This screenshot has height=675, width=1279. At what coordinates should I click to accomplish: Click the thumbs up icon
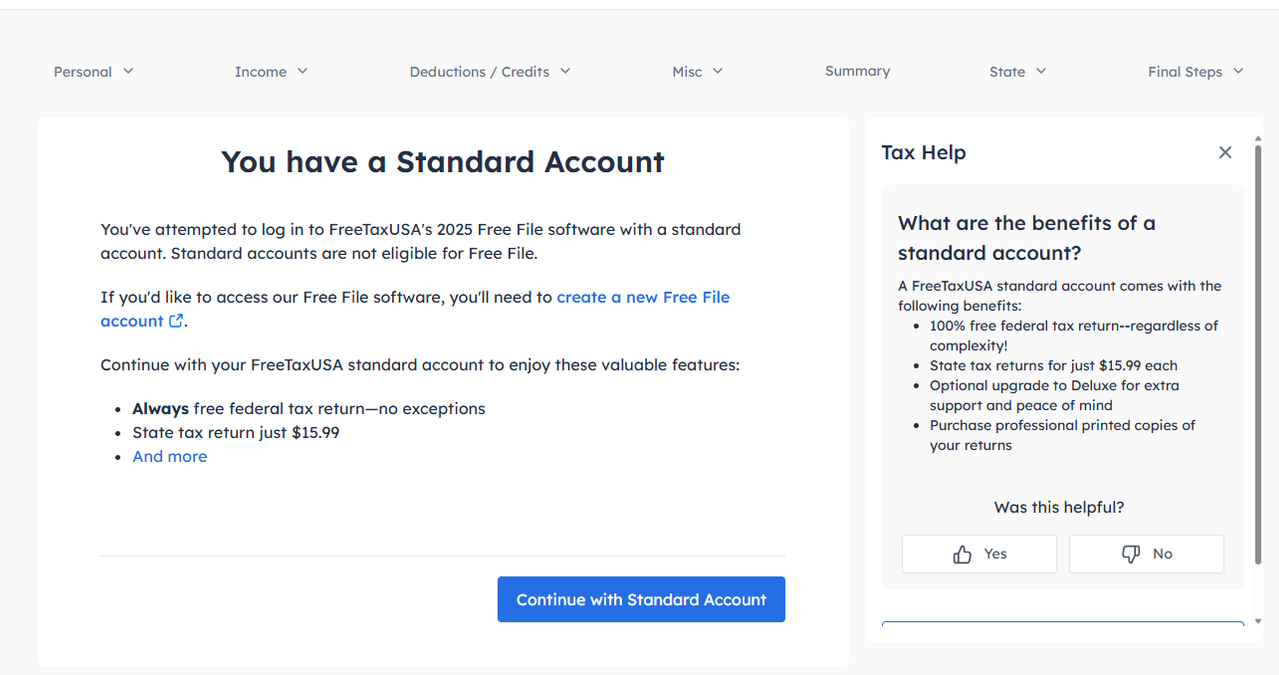pyautogui.click(x=962, y=554)
